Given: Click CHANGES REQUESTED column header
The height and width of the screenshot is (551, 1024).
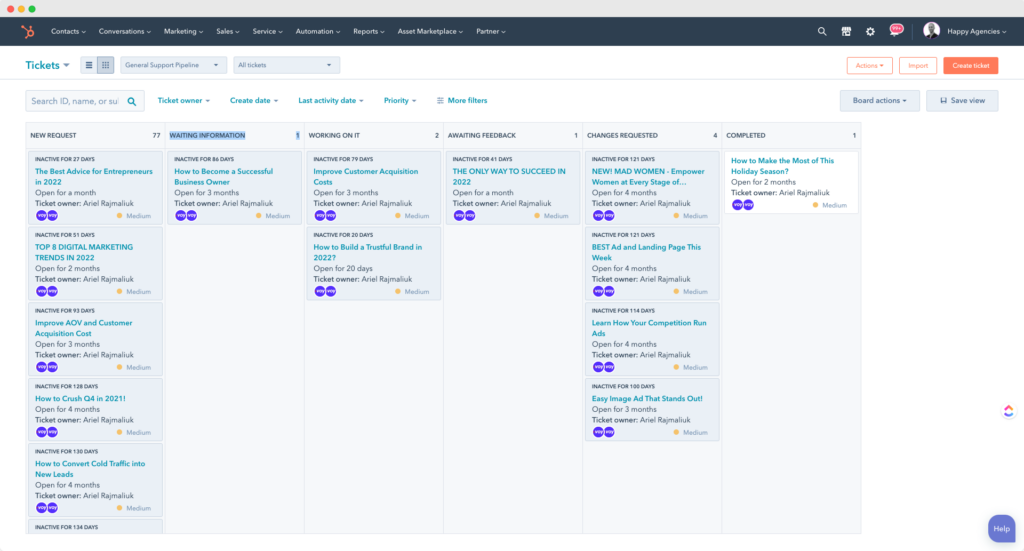Looking at the screenshot, I should 622,135.
